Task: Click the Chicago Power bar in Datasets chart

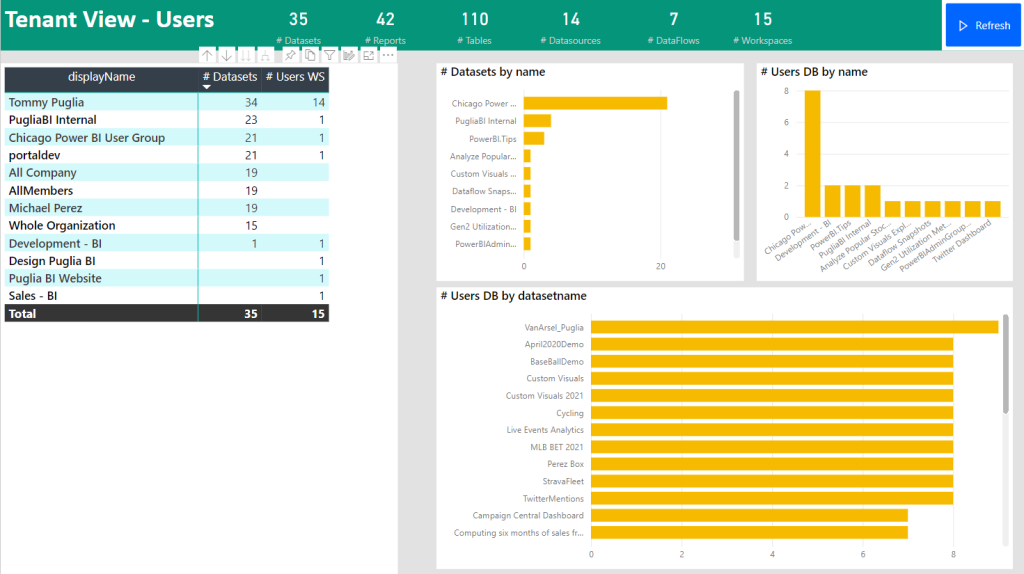Action: pos(595,103)
